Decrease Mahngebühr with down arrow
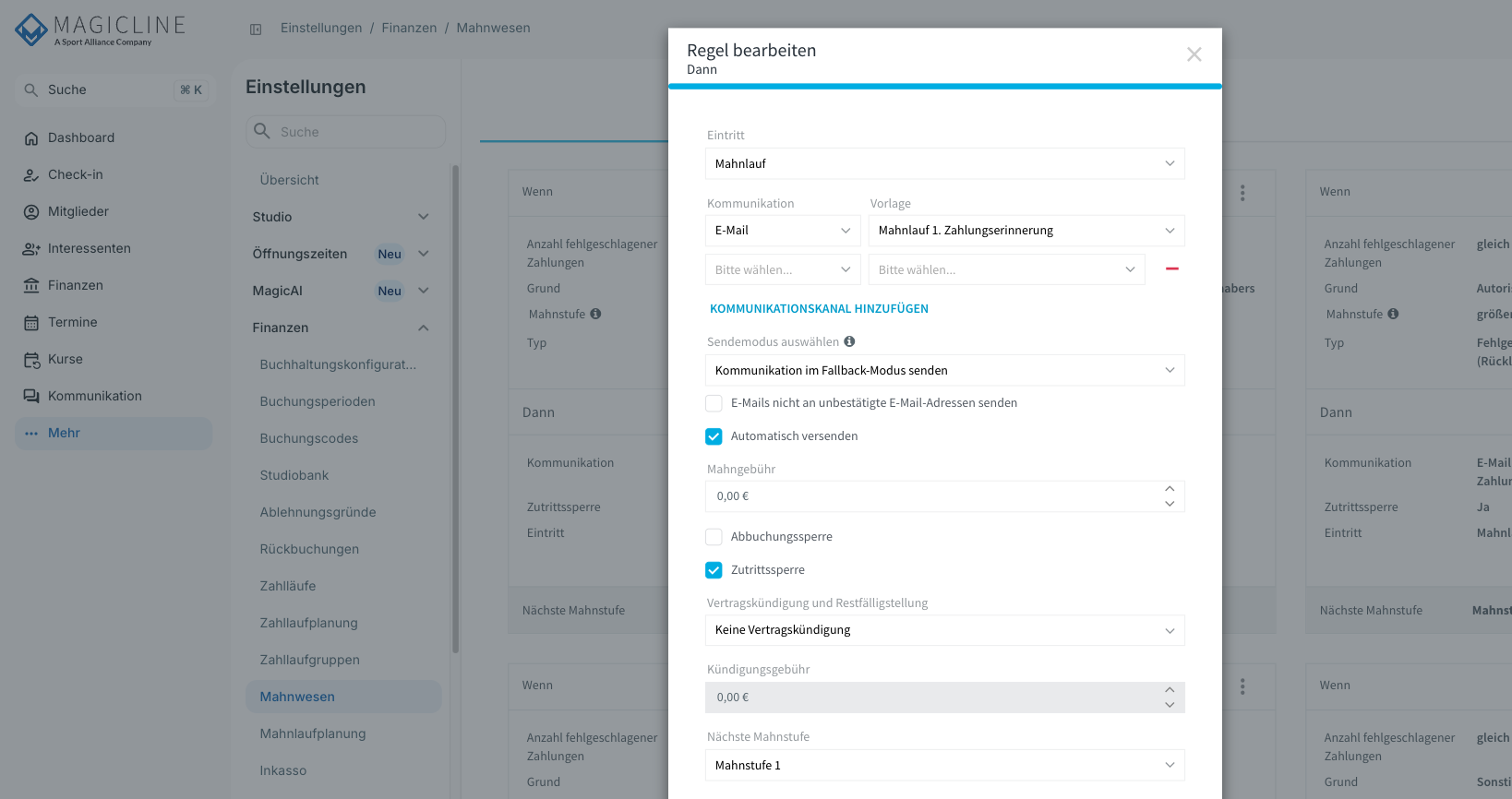The height and width of the screenshot is (799, 1512). click(x=1170, y=504)
